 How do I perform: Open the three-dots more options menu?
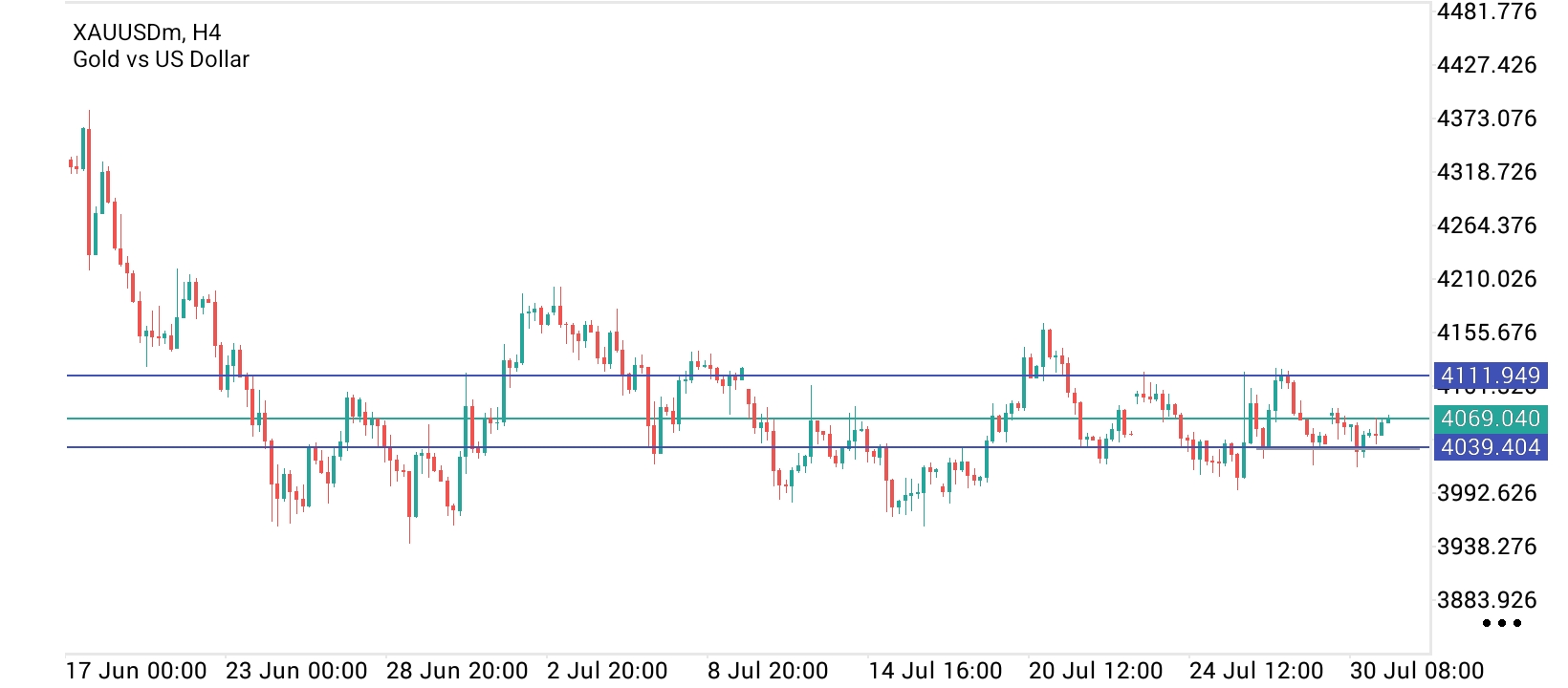click(x=1502, y=623)
